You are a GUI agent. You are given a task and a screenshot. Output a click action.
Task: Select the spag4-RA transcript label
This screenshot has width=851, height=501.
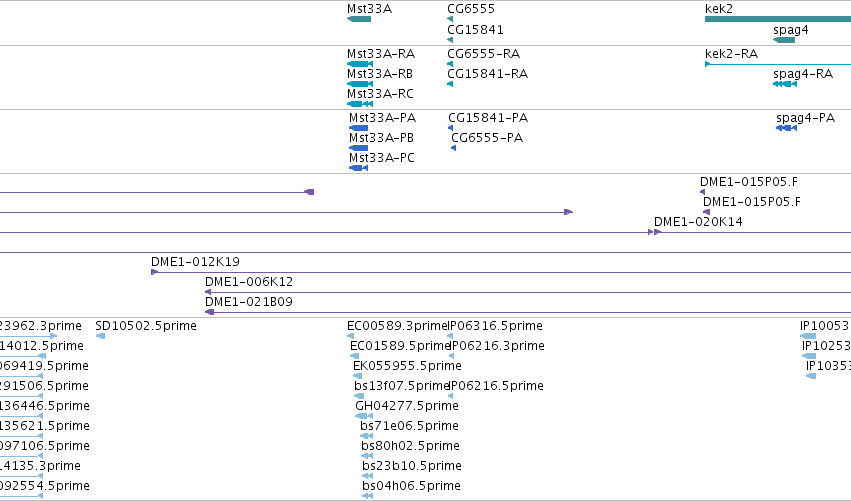tap(803, 74)
